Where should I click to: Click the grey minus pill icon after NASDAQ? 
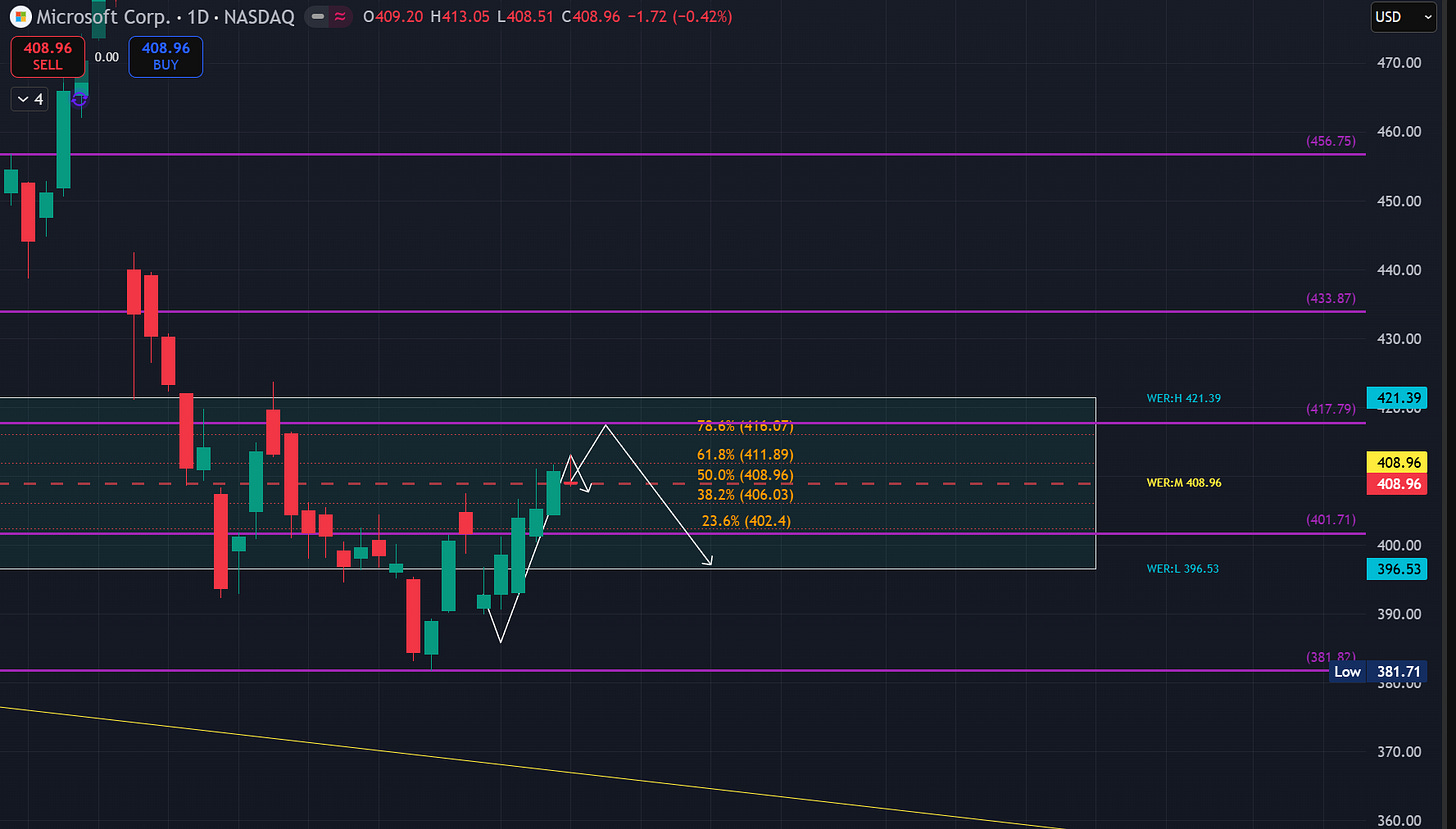click(317, 17)
